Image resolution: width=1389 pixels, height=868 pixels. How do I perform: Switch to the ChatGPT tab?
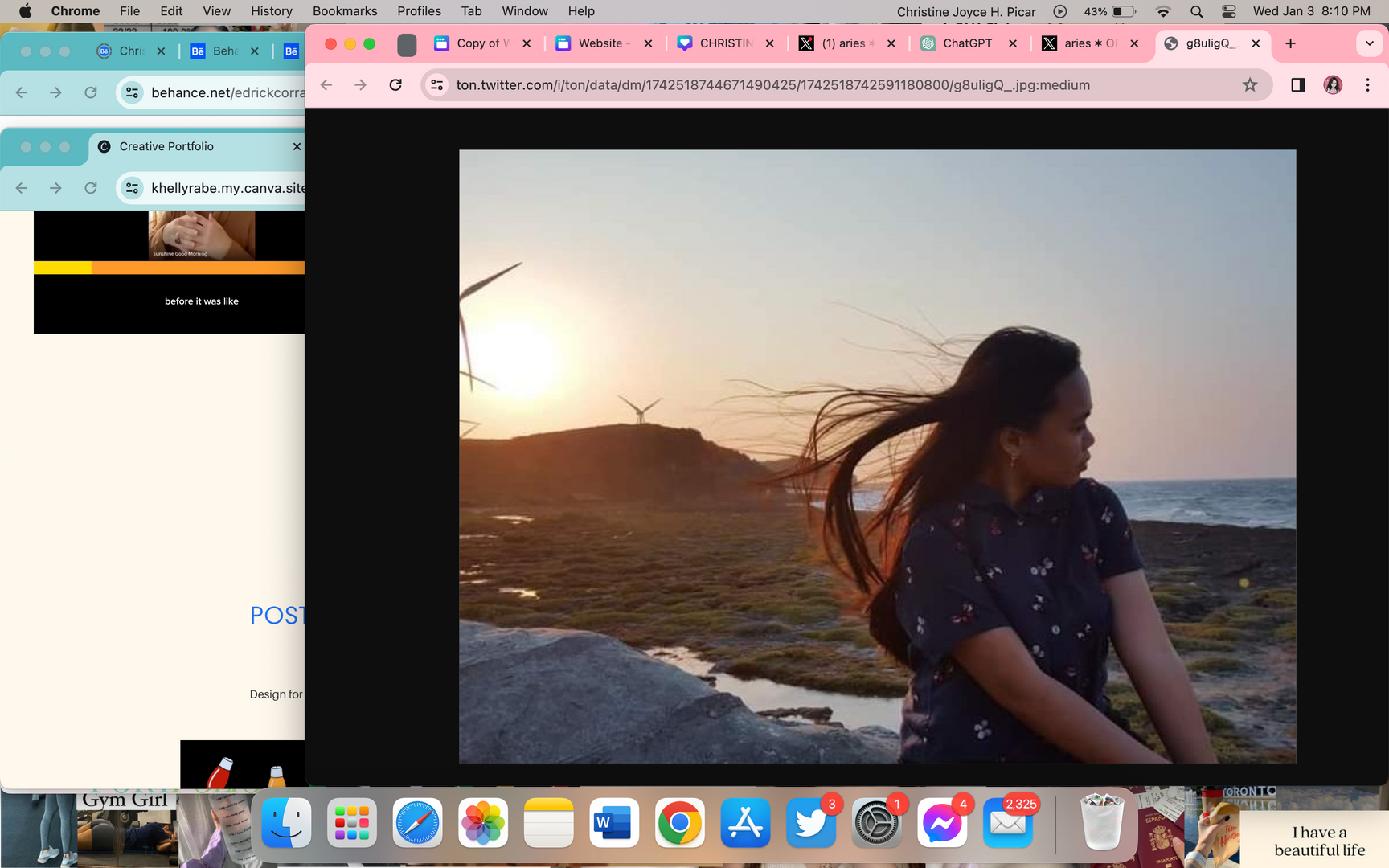pos(966,43)
